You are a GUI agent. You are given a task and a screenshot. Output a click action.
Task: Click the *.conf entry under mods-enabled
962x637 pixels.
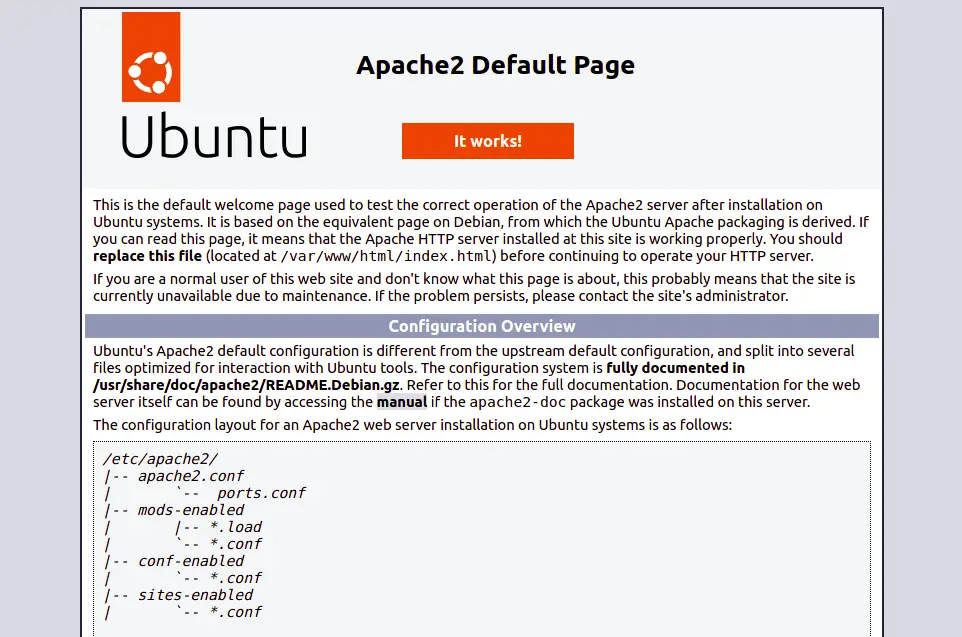(x=236, y=544)
